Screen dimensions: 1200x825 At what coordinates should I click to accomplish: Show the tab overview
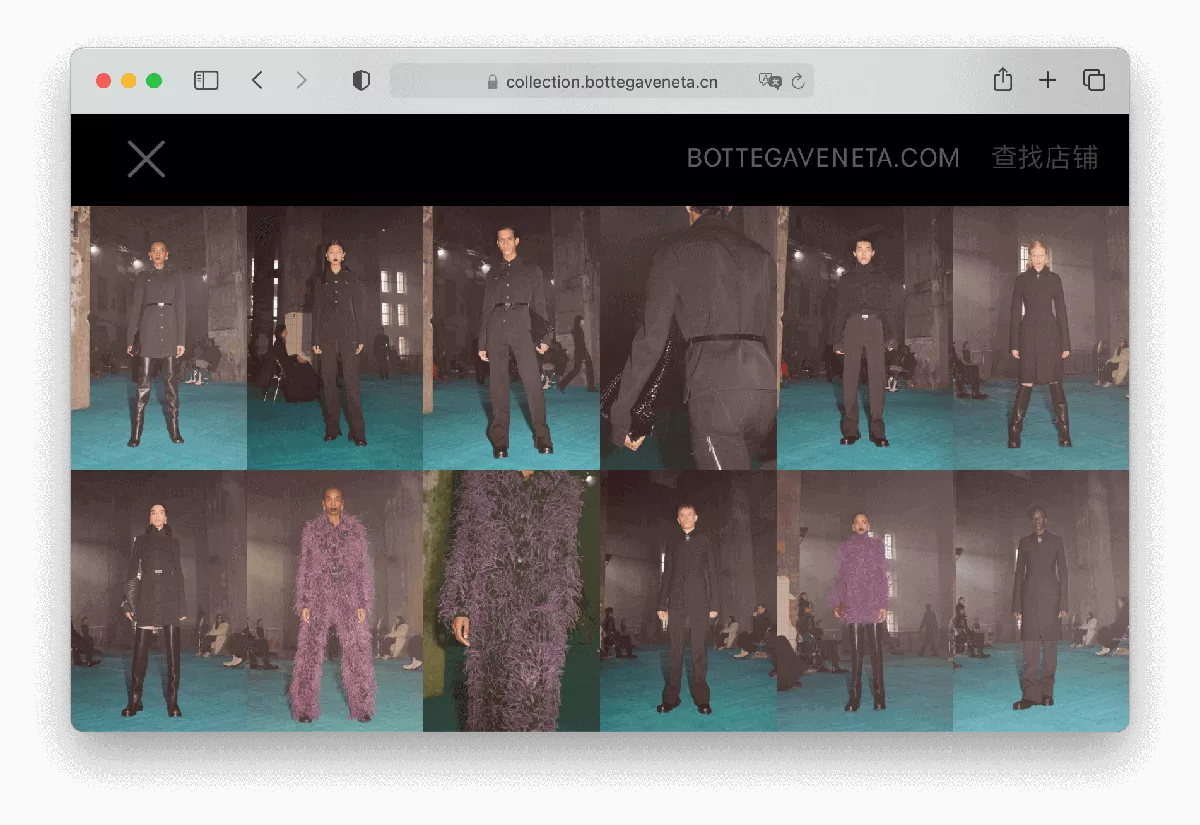point(1094,81)
